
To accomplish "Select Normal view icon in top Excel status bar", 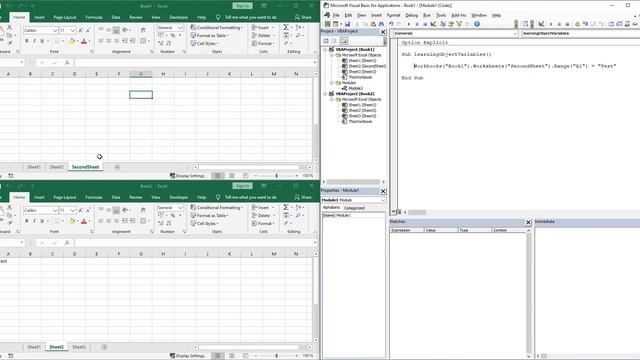I will tap(218, 176).
